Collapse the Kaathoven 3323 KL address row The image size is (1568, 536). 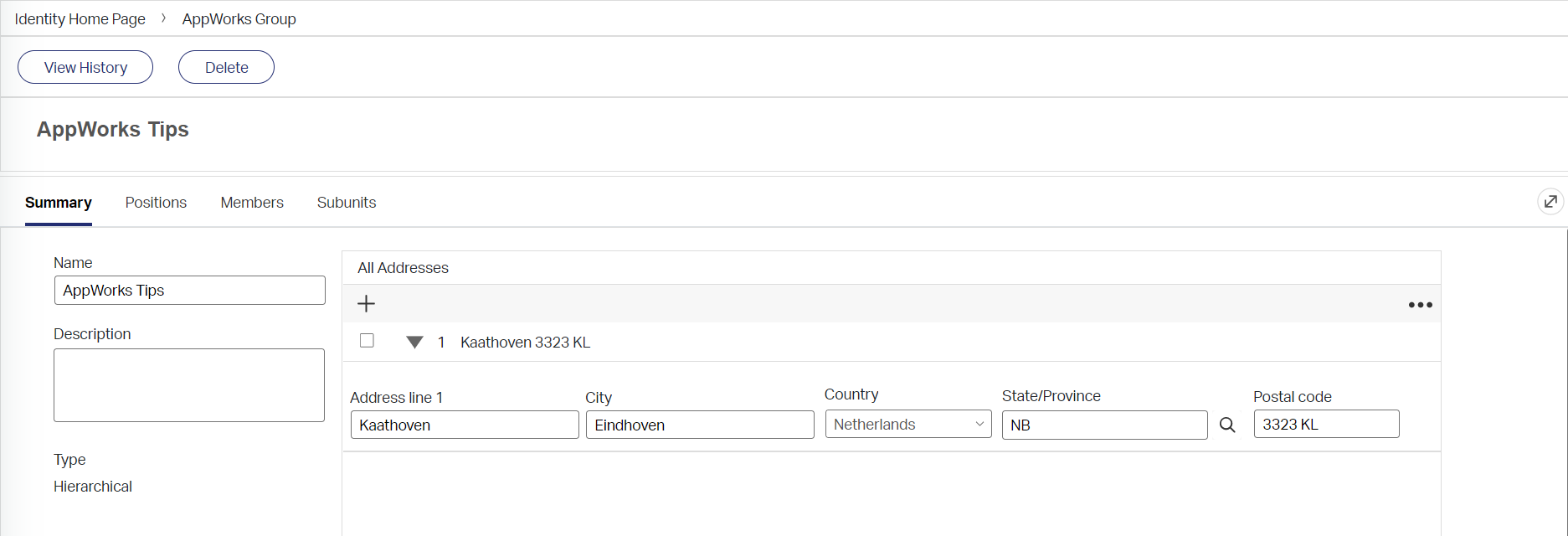(x=414, y=342)
